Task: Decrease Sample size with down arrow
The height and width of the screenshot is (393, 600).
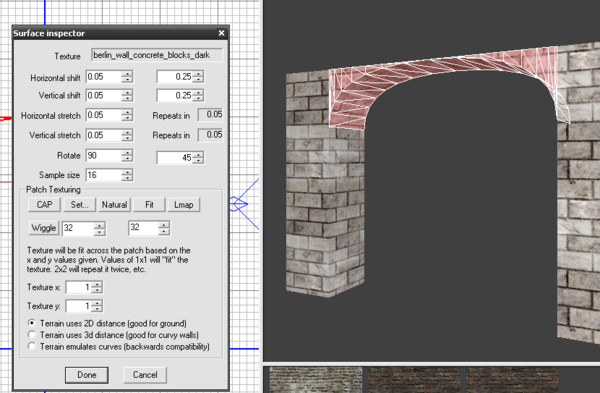Action: (127, 178)
